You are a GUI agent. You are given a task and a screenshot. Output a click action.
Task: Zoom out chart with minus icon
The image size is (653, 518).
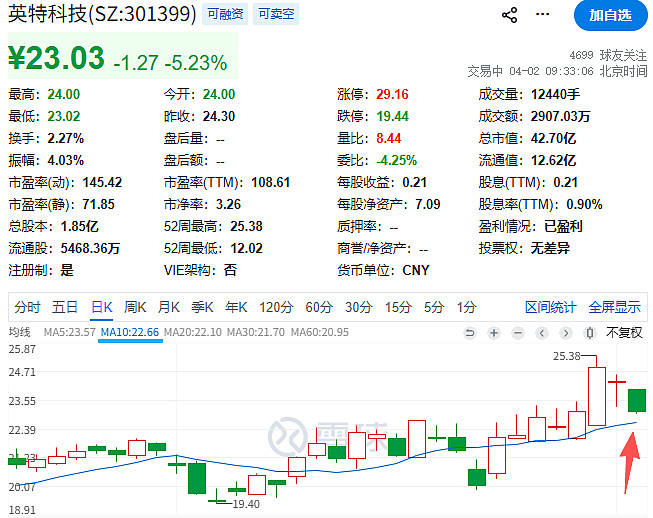[x=518, y=333]
